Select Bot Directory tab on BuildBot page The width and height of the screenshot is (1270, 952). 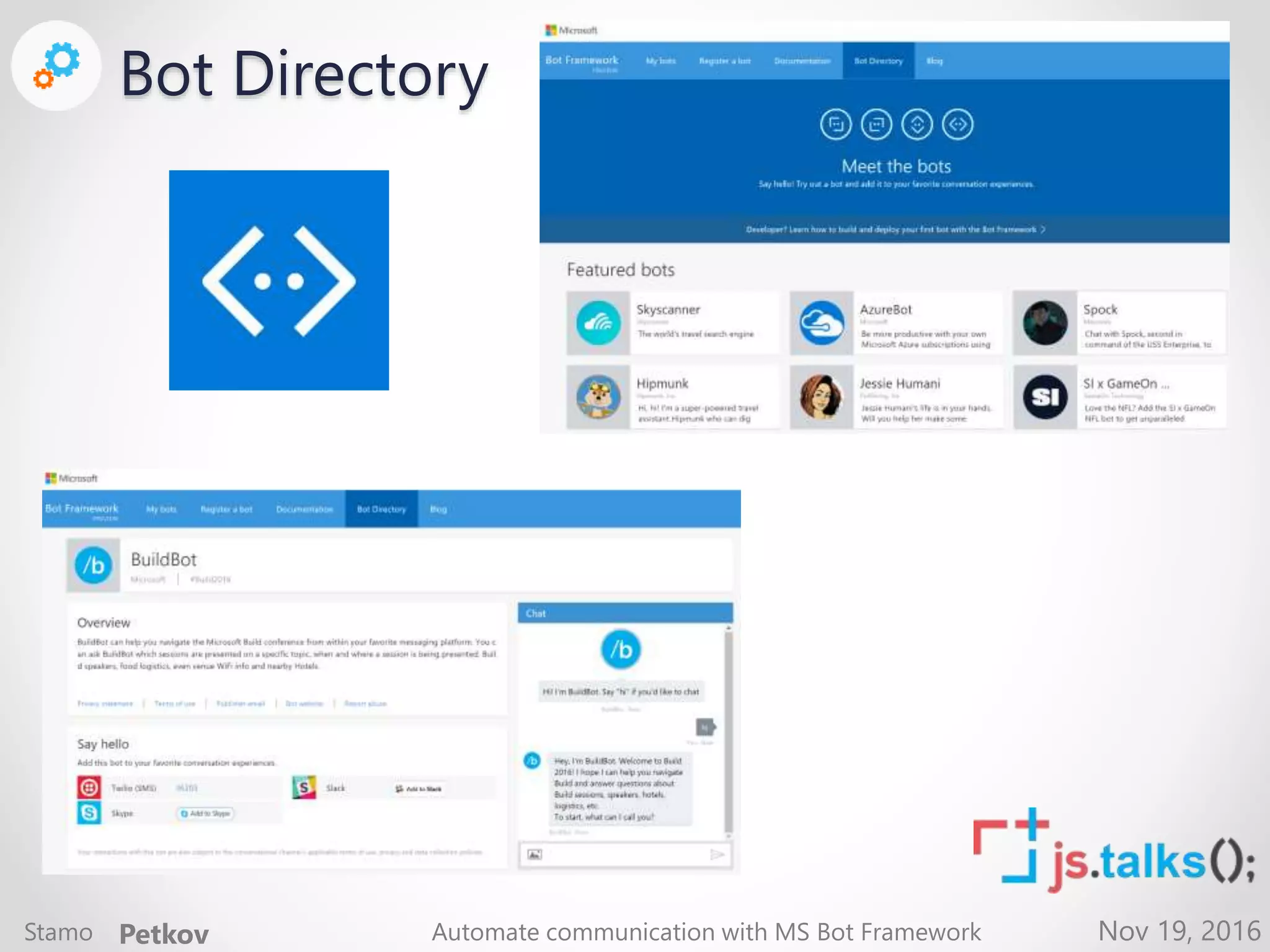pos(381,509)
